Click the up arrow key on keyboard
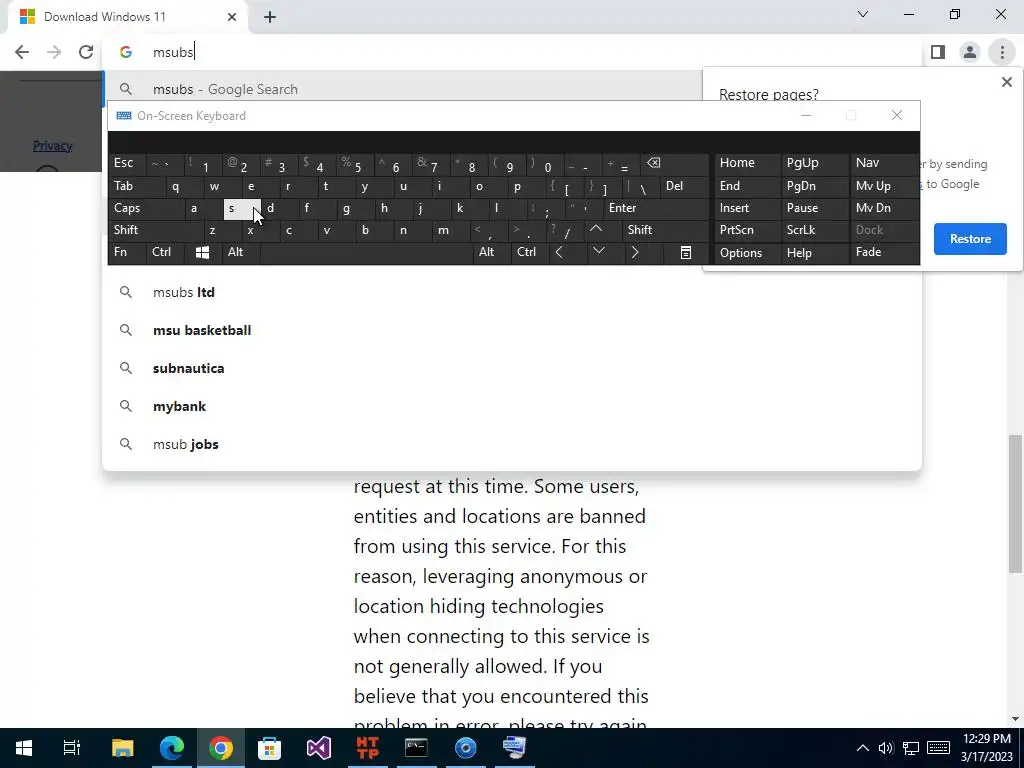Image resolution: width=1024 pixels, height=768 pixels. (x=596, y=230)
